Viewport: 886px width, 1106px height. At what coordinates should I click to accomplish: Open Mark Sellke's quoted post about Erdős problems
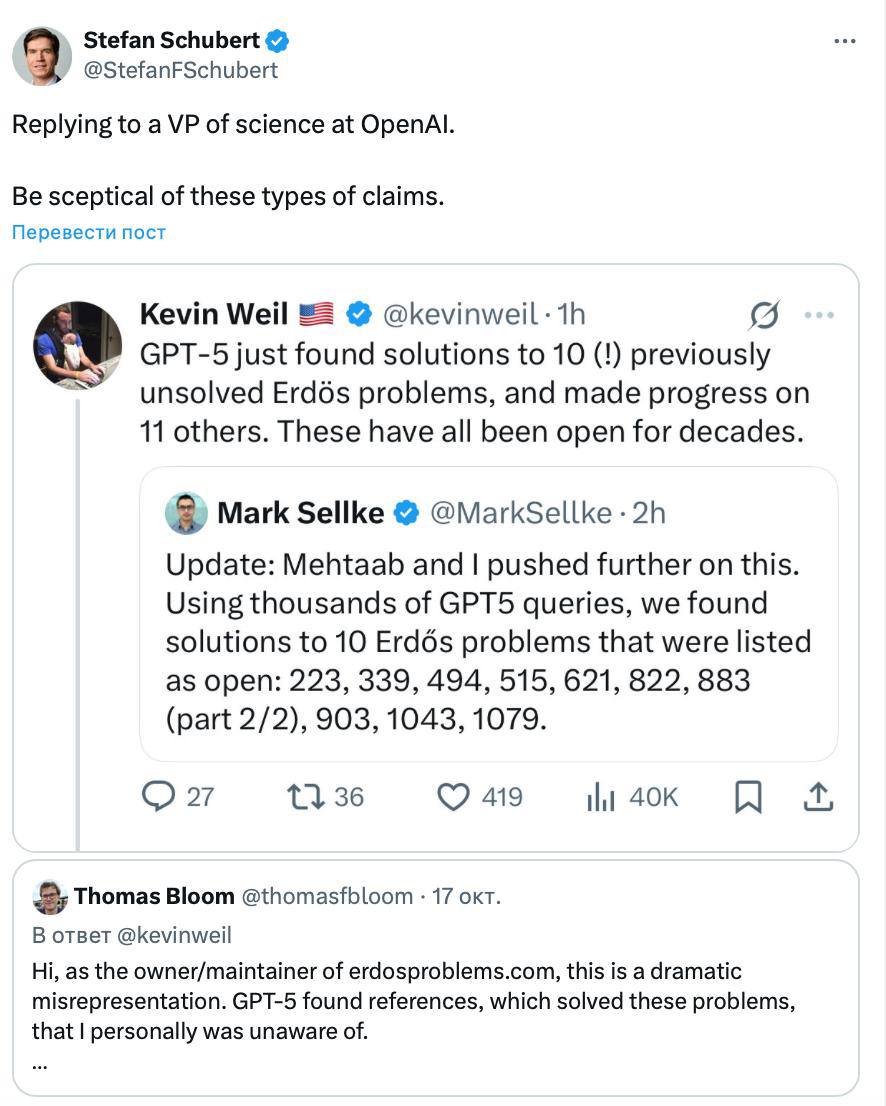click(x=488, y=640)
